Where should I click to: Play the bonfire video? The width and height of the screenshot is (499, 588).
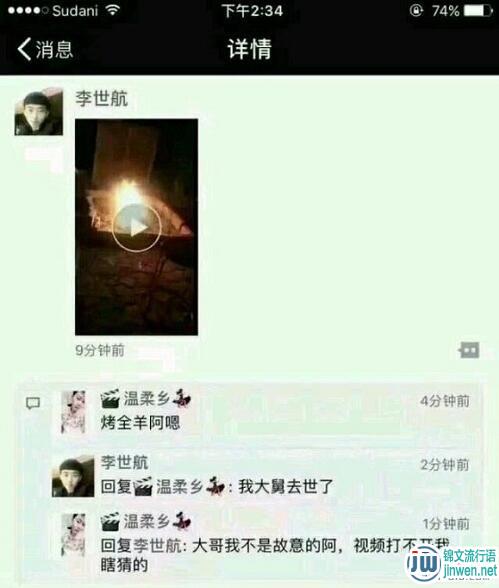pos(136,227)
